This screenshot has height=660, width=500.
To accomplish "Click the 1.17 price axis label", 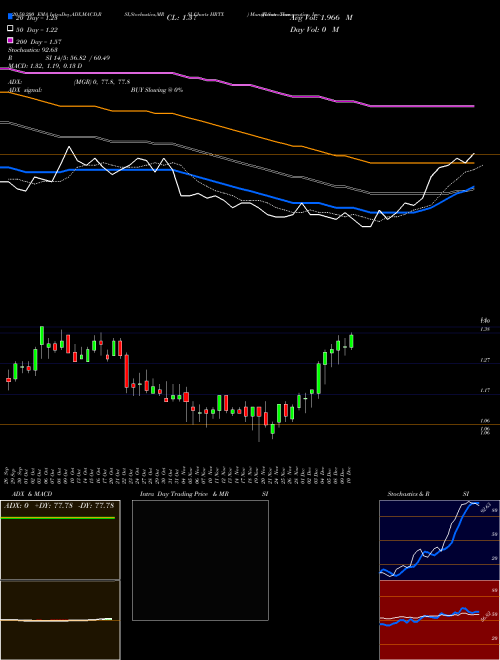I will tap(485, 391).
